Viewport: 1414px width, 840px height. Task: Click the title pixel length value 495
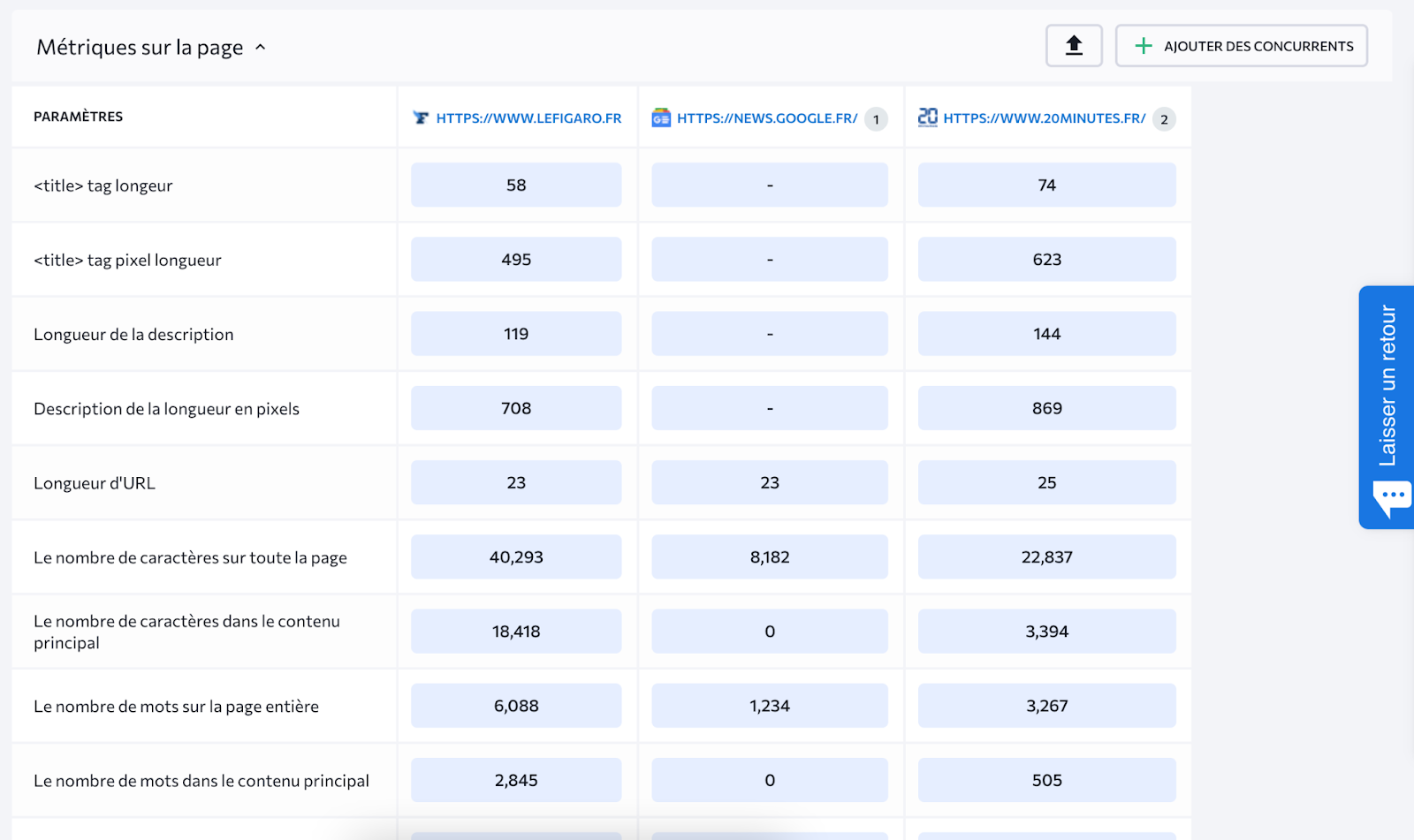coord(516,260)
